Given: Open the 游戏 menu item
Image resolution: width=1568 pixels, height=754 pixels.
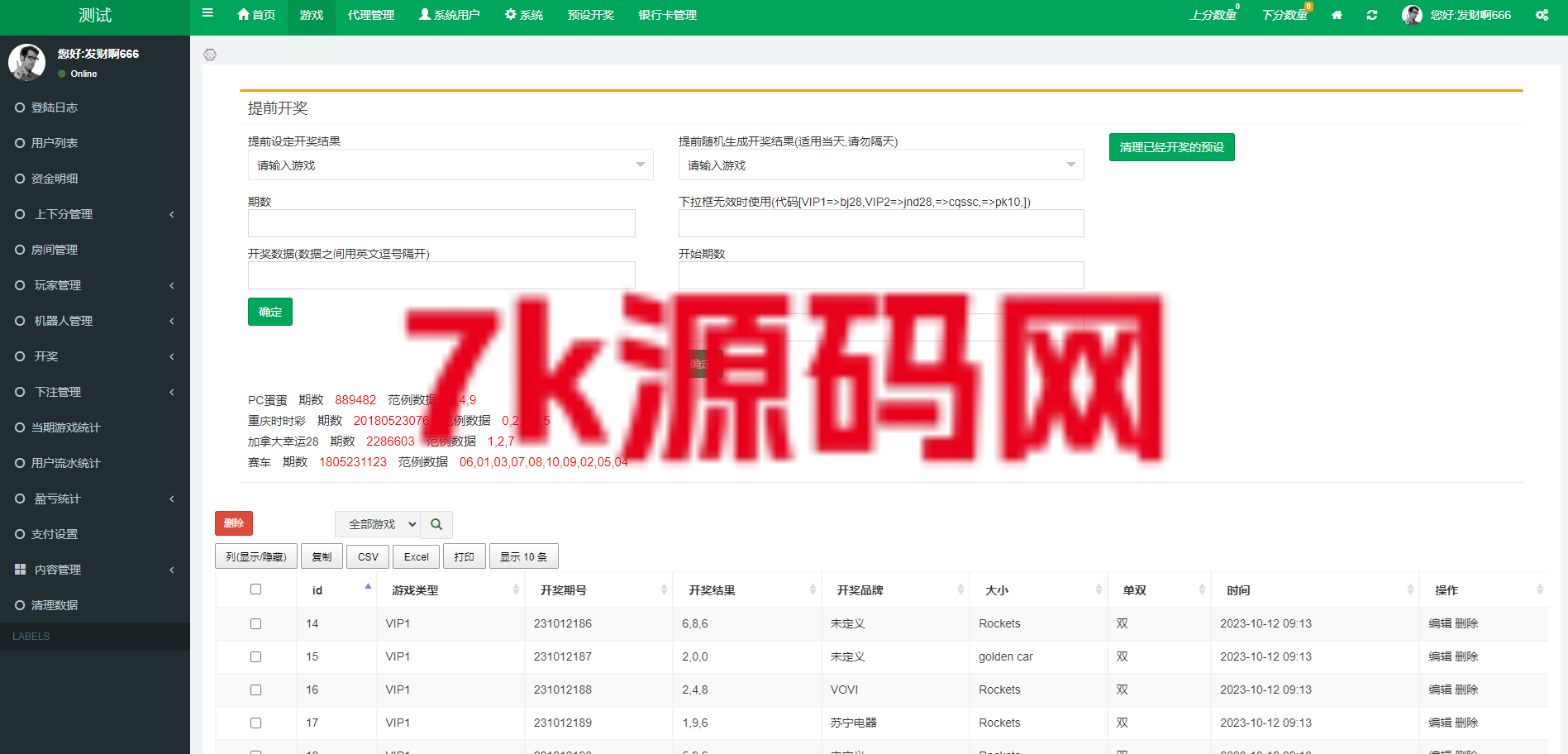Looking at the screenshot, I should (312, 15).
